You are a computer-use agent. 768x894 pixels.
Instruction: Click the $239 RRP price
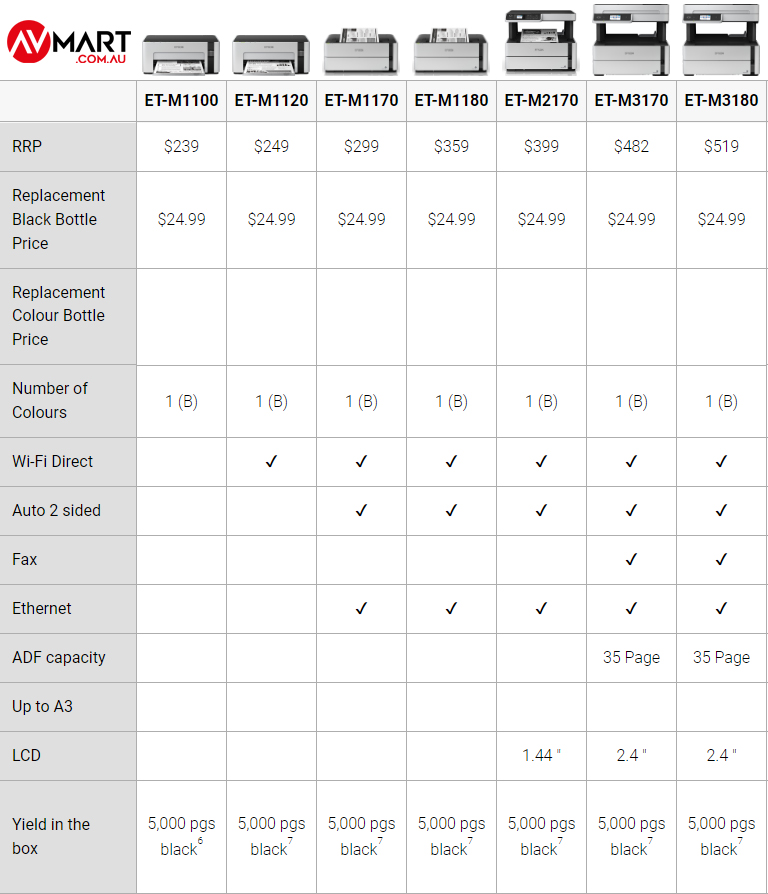coord(181,146)
